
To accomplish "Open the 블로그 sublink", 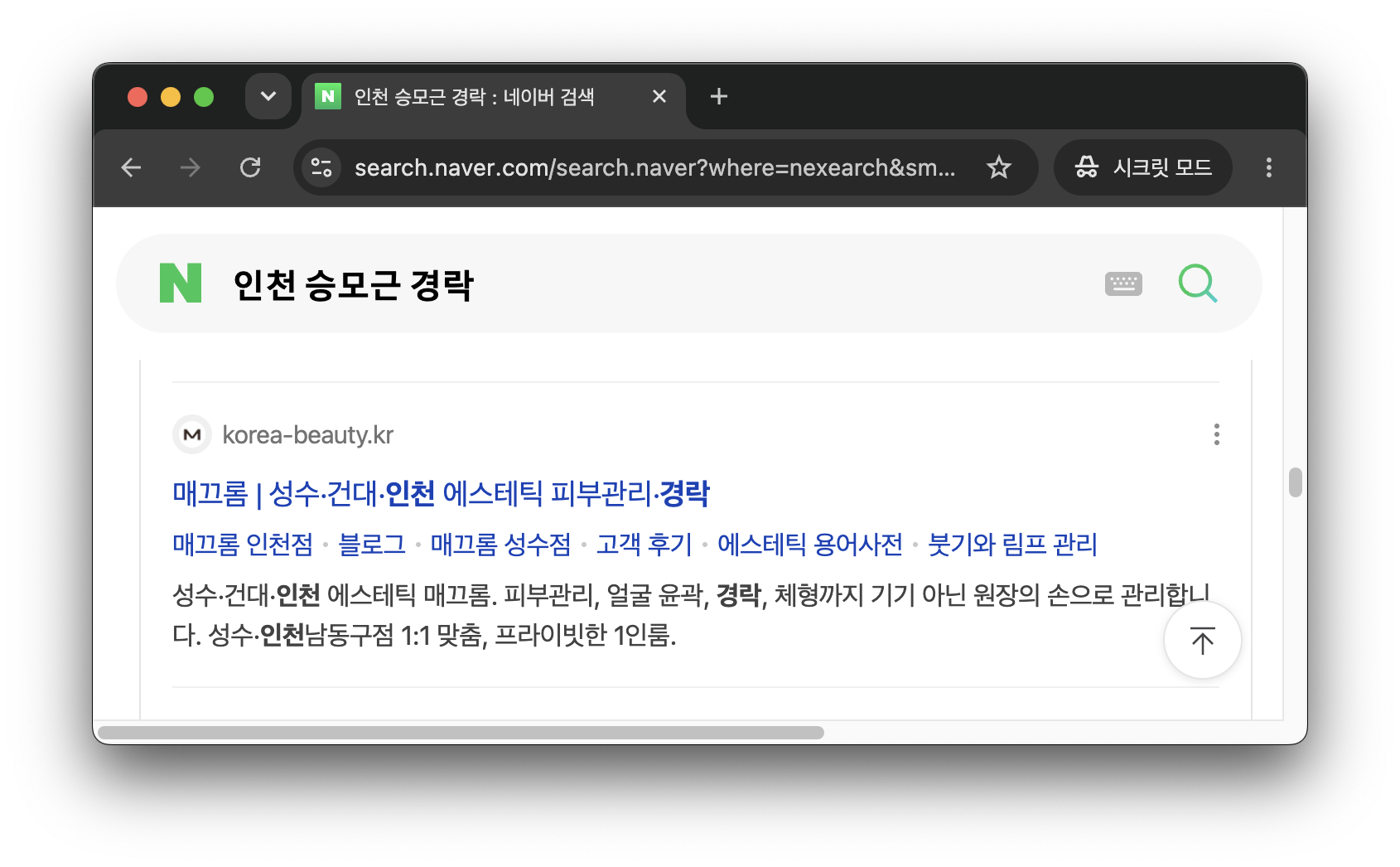I will (x=372, y=545).
